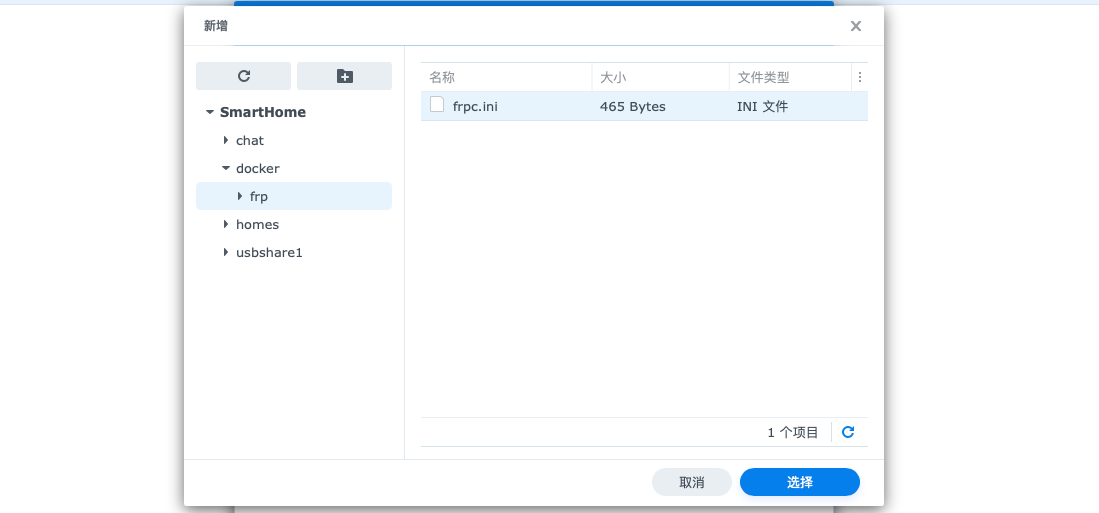This screenshot has height=513, width=1099.
Task: Select the usbshare1 folder in tree
Action: pos(269,253)
